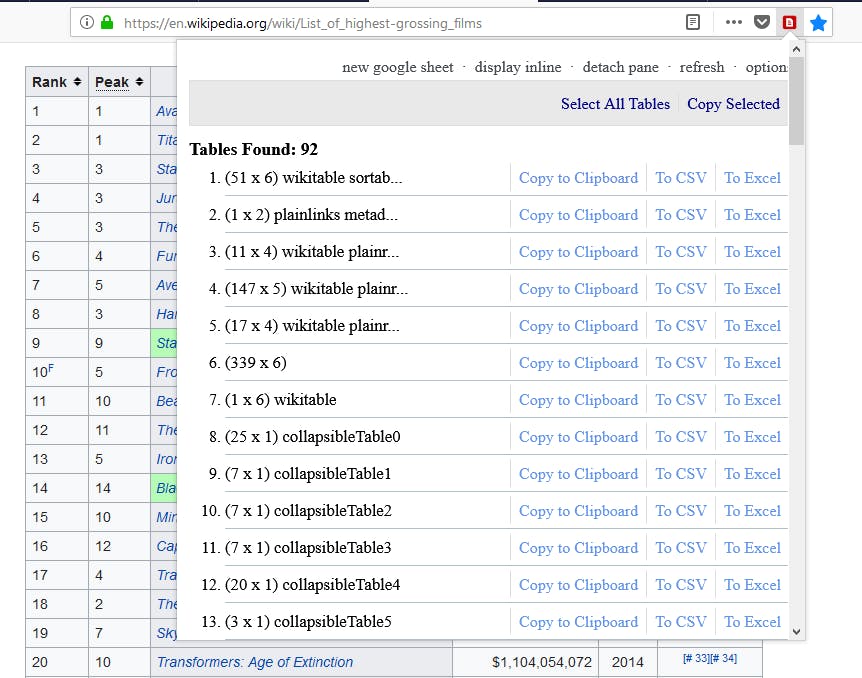Detach the tables pane

pyautogui.click(x=620, y=67)
